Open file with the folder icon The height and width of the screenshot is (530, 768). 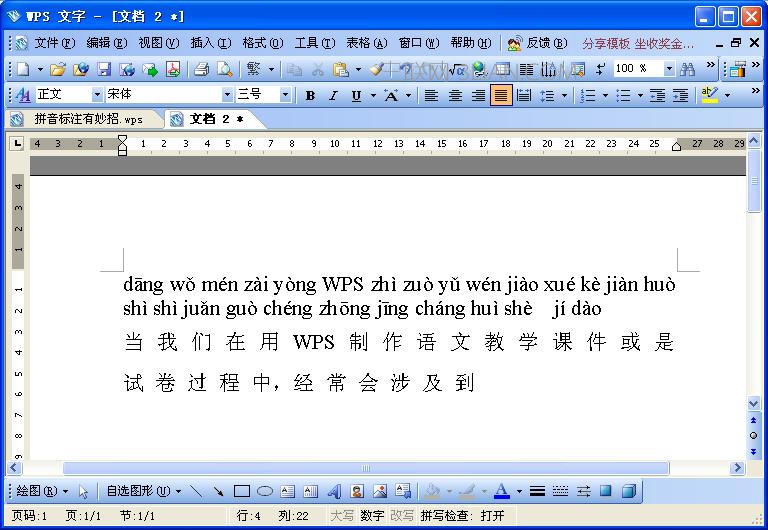pyautogui.click(x=57, y=70)
